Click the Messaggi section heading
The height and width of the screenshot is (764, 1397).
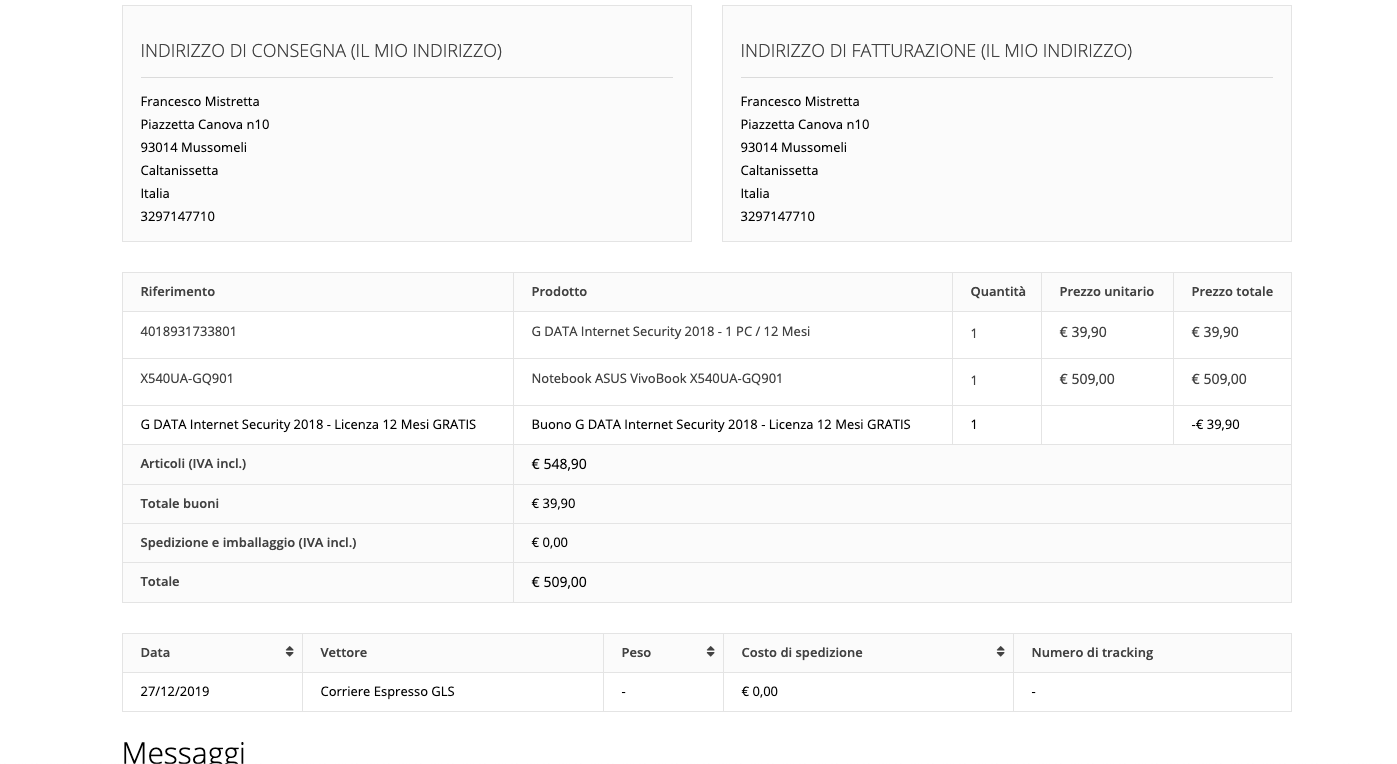point(183,750)
